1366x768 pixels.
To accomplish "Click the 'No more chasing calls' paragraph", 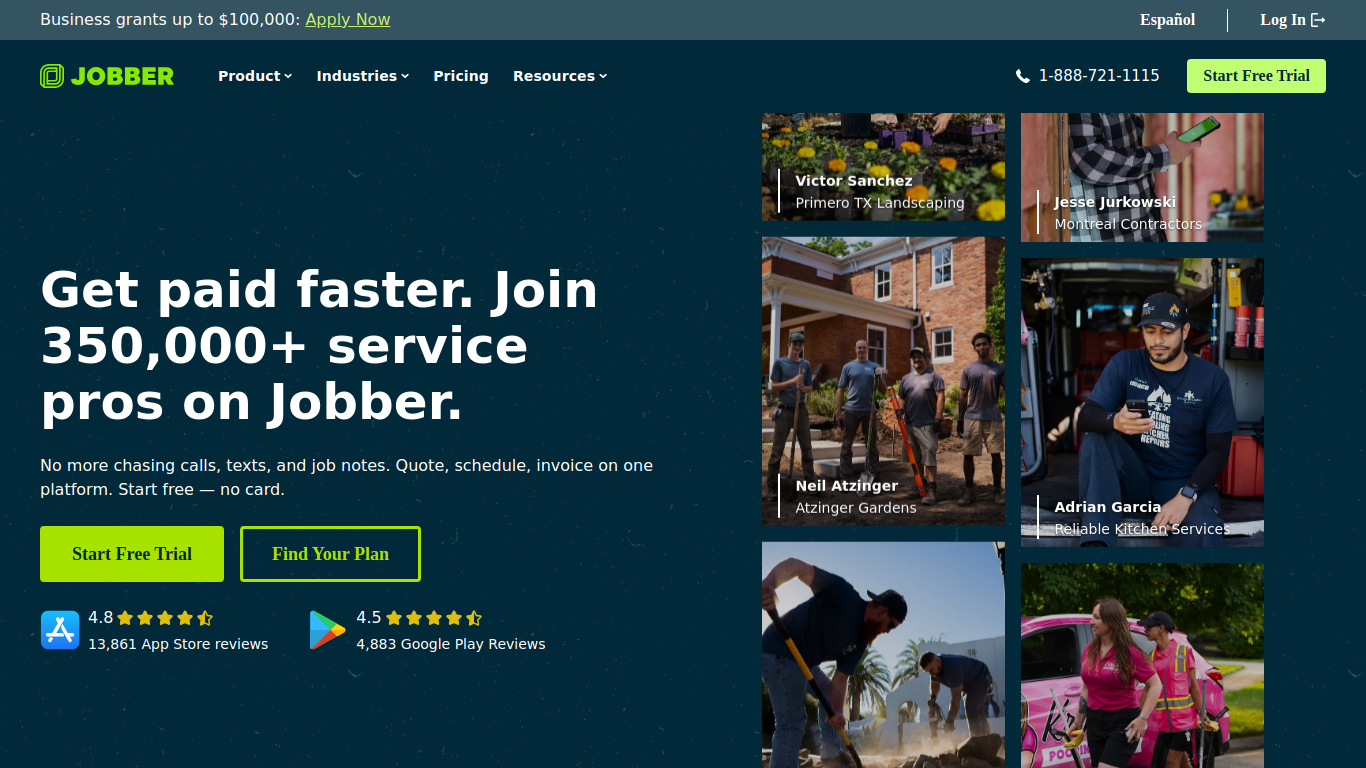I will (x=346, y=478).
